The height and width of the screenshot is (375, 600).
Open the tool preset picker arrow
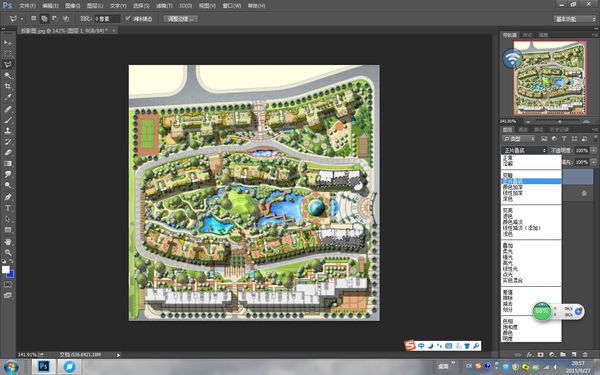22,19
